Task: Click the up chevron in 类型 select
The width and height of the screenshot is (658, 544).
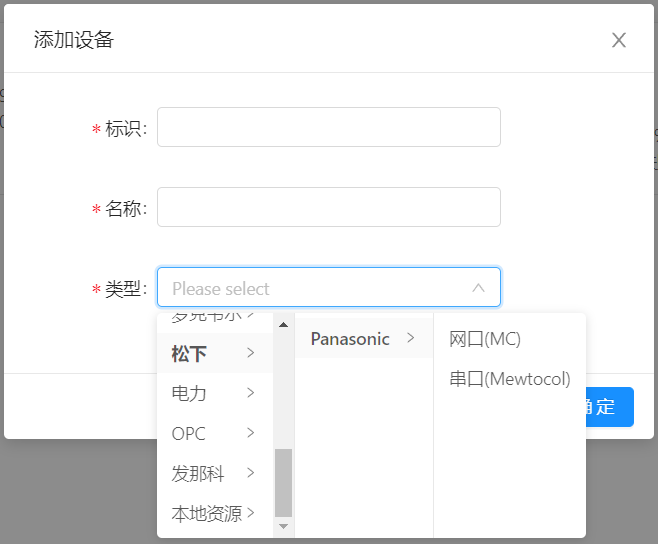Action: point(478,288)
